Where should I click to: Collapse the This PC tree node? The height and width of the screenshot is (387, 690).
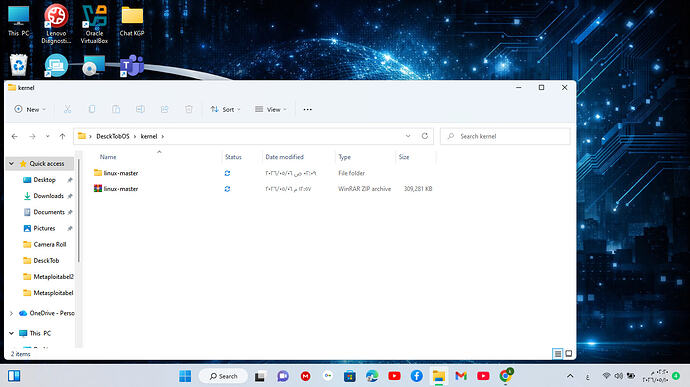coord(11,333)
